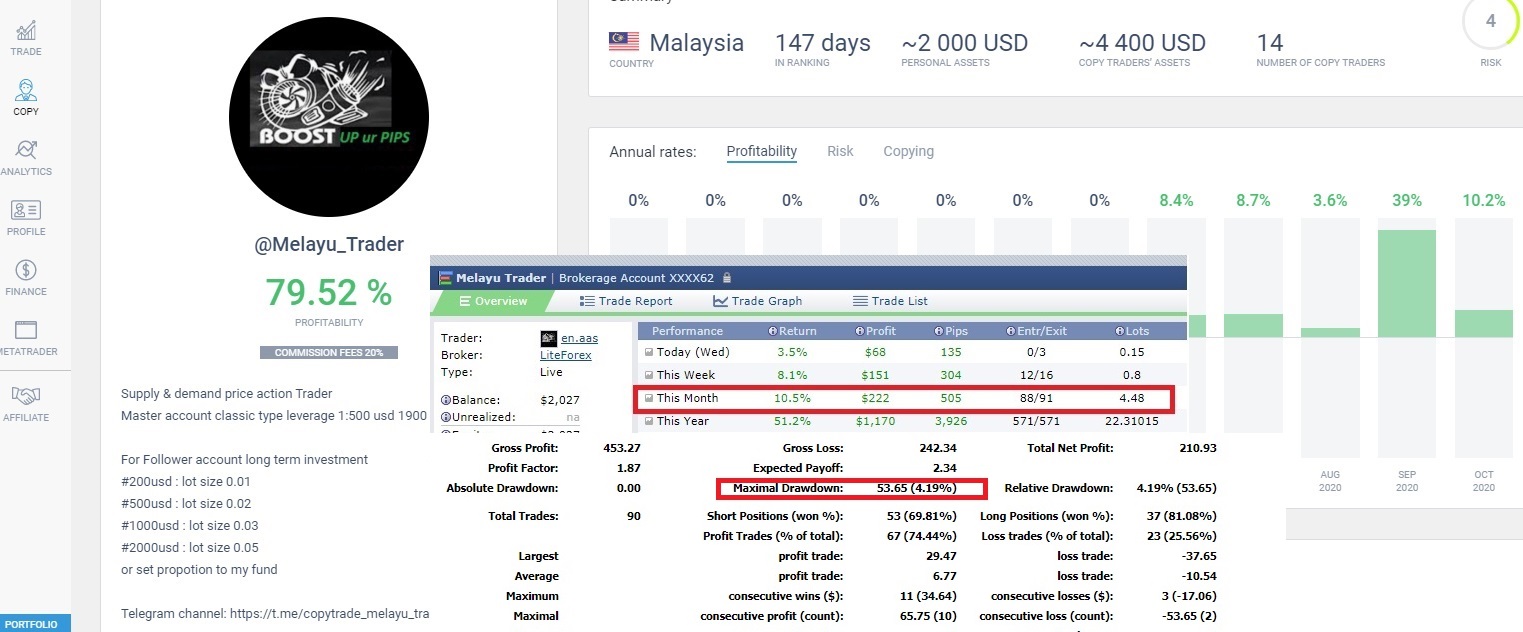1523x632 pixels.
Task: Click the 14 copy traders number
Action: coord(1270,43)
